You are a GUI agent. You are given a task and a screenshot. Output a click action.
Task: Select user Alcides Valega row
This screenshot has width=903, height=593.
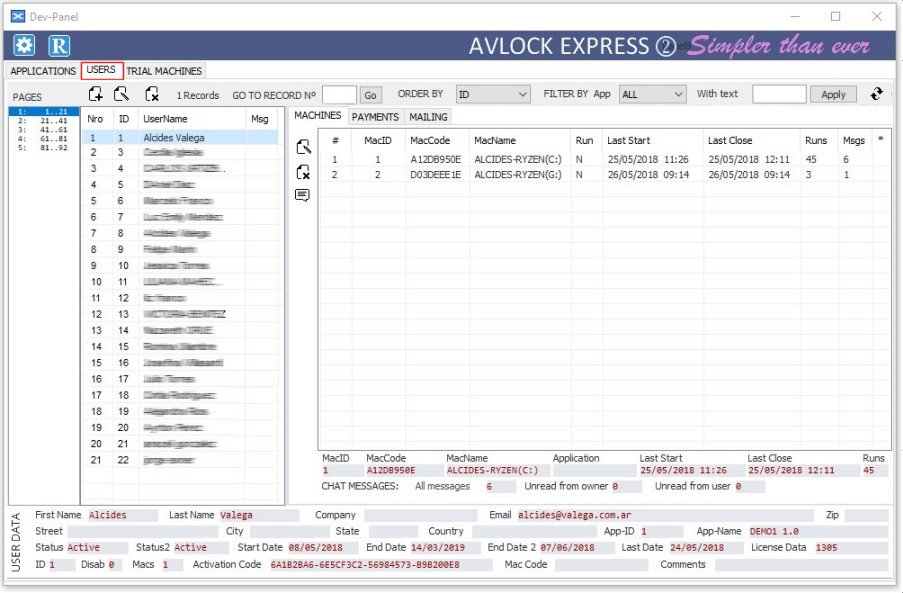click(180, 138)
